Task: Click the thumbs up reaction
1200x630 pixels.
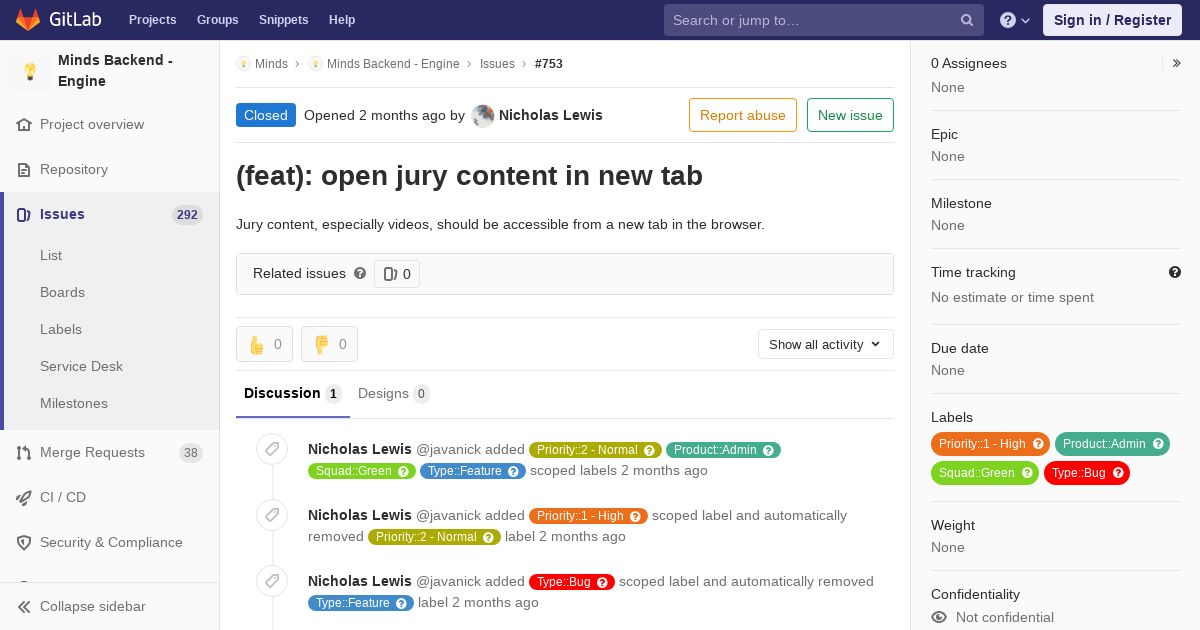Action: [264, 344]
